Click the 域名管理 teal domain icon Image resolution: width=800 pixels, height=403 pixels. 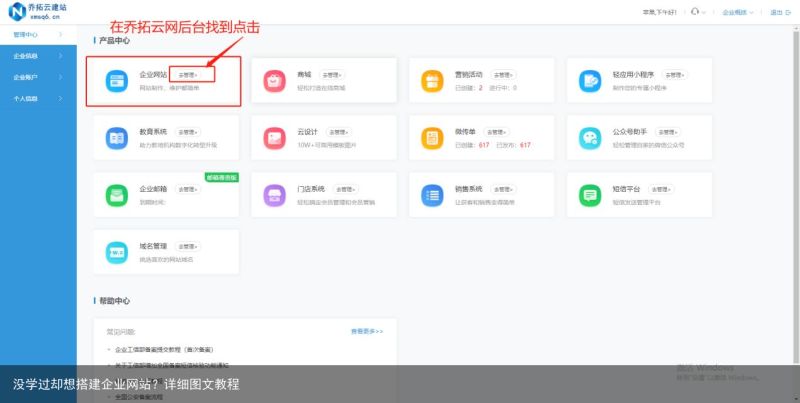coord(117,253)
